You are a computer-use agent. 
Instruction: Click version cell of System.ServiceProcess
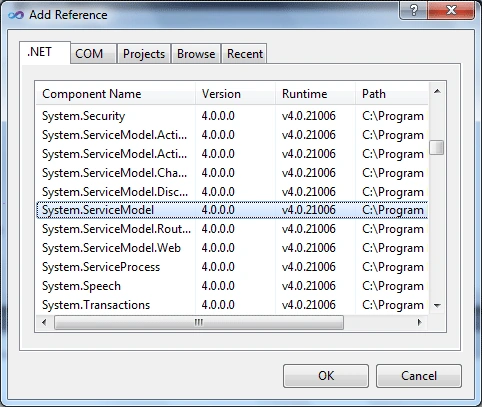click(218, 267)
